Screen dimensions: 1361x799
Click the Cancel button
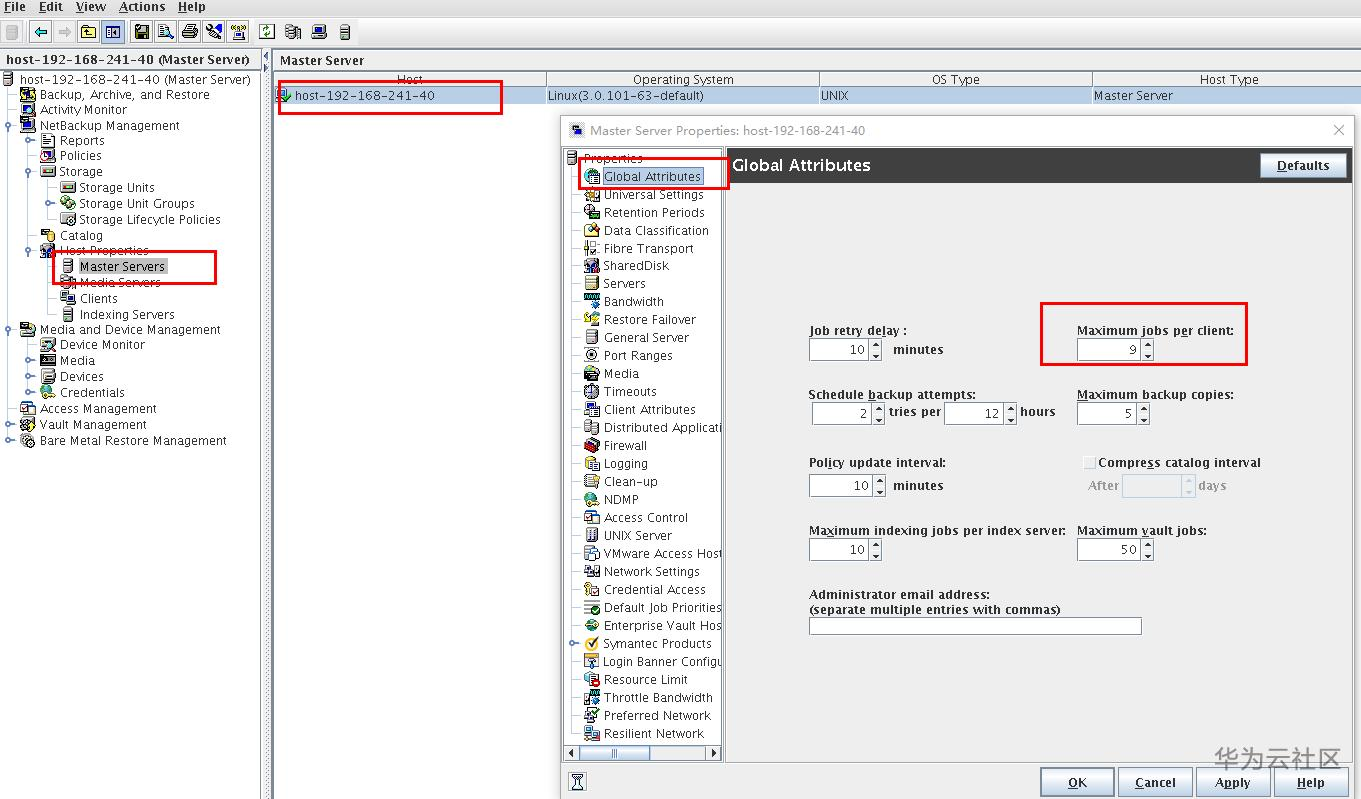[x=1155, y=782]
